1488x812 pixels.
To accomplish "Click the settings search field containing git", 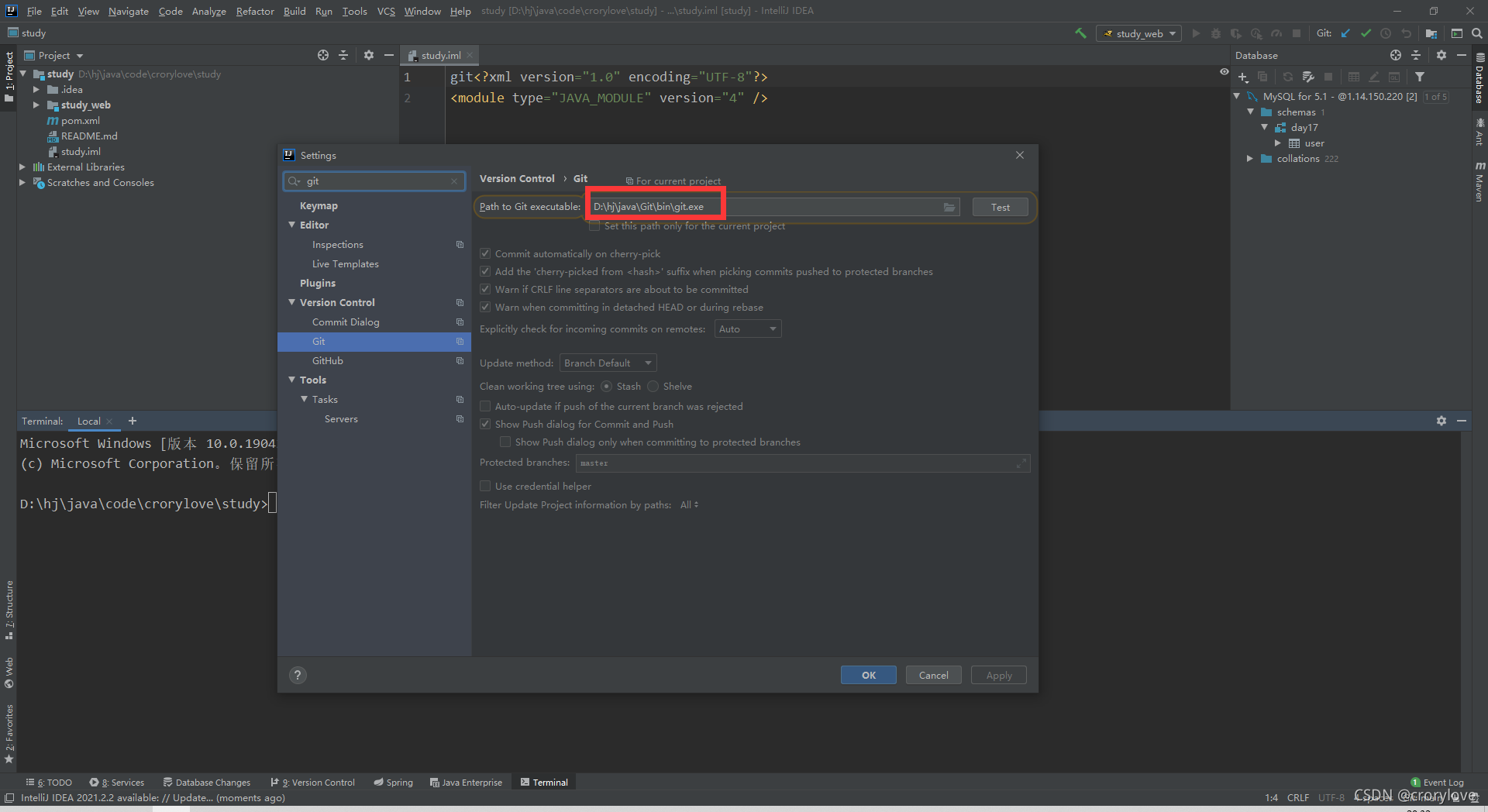I will tap(374, 181).
